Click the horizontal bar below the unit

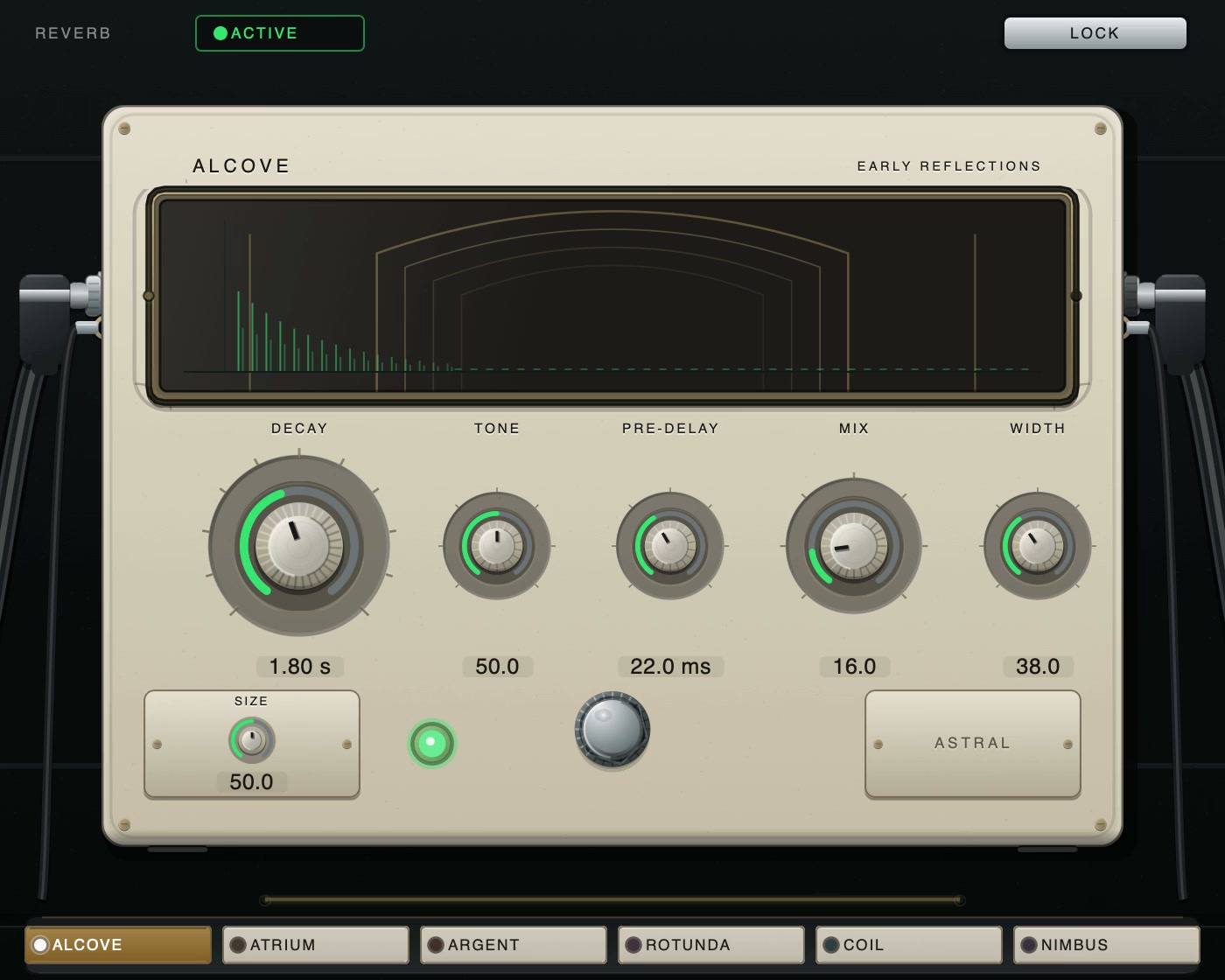[612, 899]
